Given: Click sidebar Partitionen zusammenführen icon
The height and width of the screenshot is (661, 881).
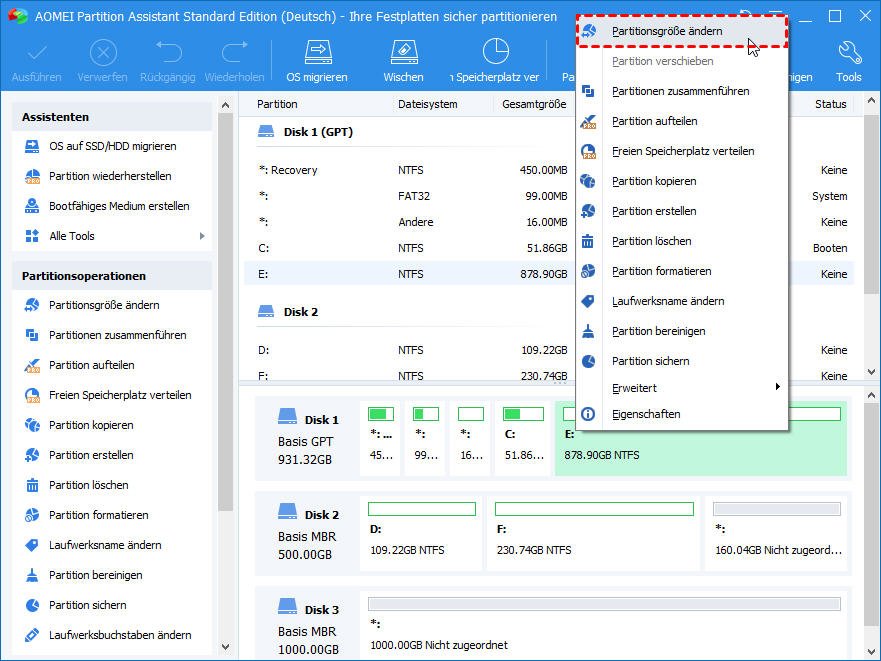Looking at the screenshot, I should [x=32, y=336].
